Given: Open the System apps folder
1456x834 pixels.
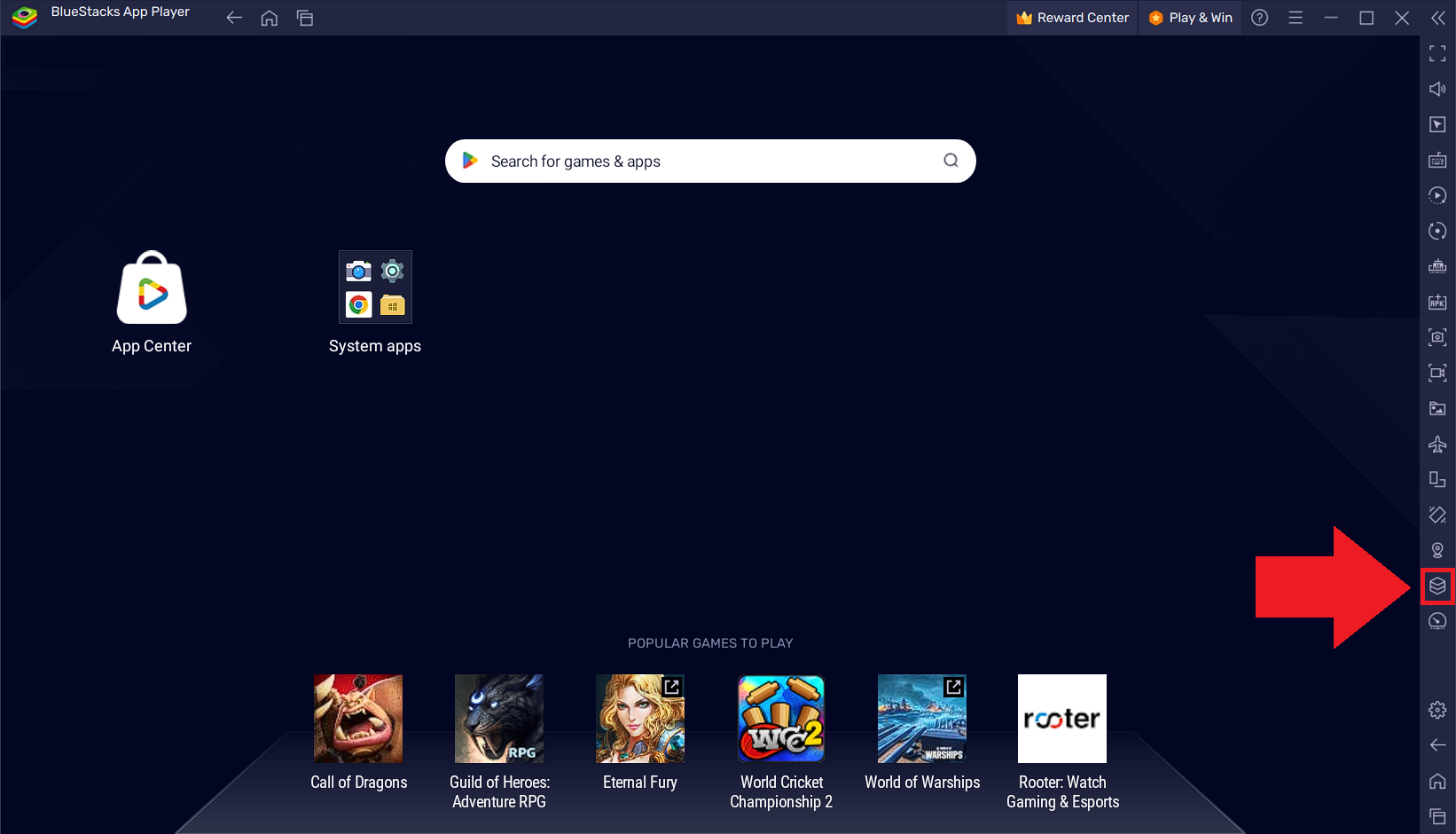Looking at the screenshot, I should point(375,287).
